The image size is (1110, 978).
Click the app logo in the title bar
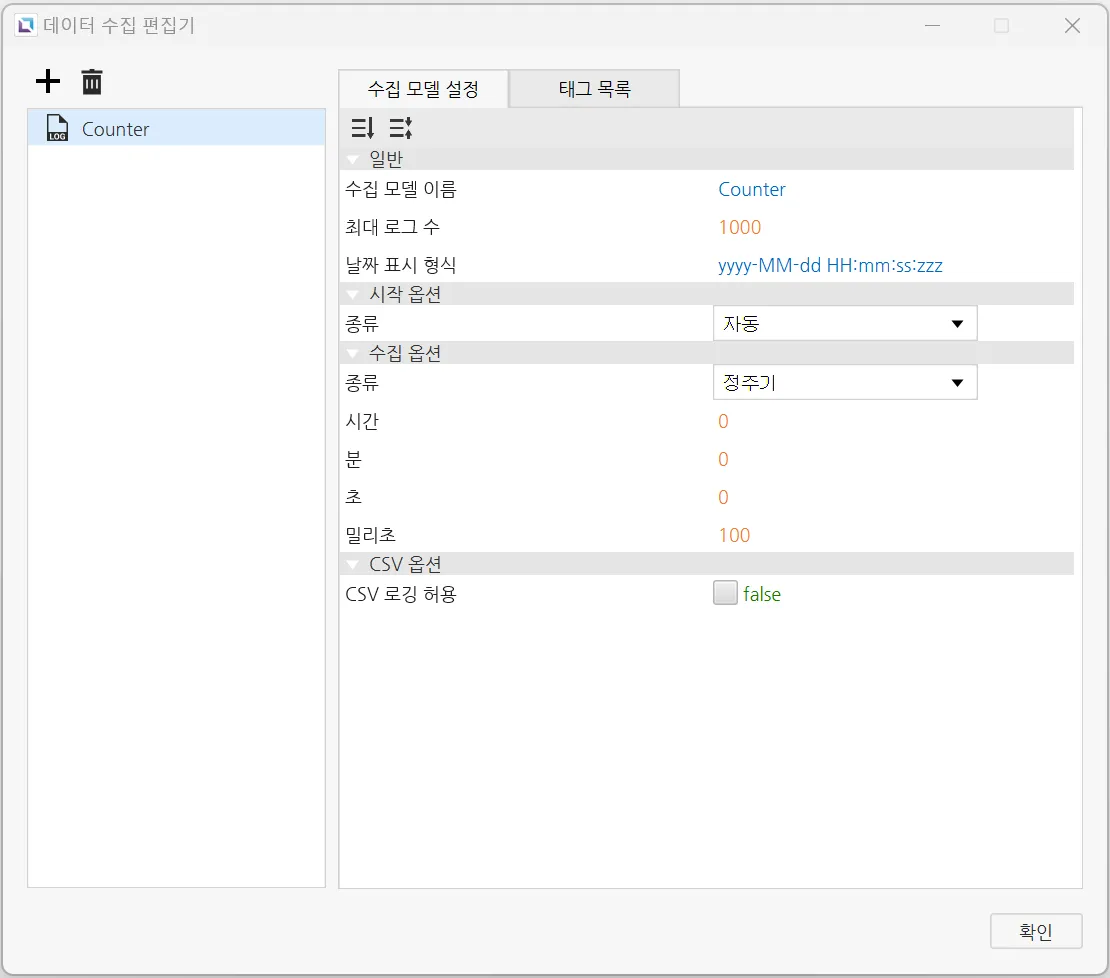coord(27,26)
